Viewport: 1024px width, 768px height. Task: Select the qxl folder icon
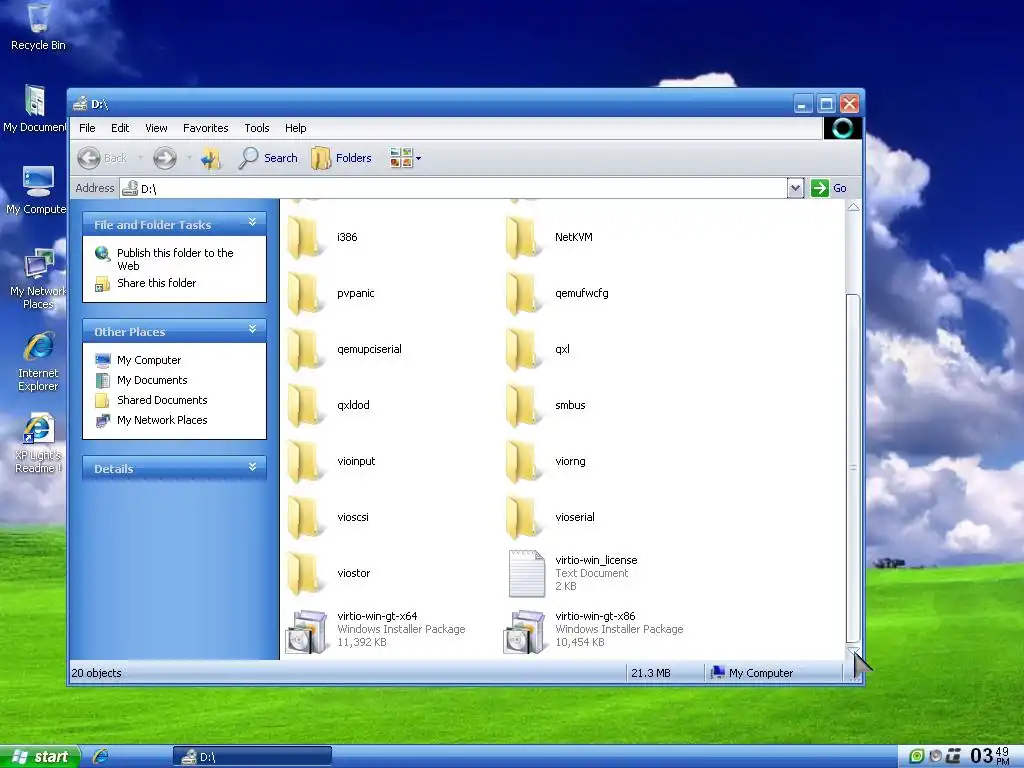tap(524, 349)
